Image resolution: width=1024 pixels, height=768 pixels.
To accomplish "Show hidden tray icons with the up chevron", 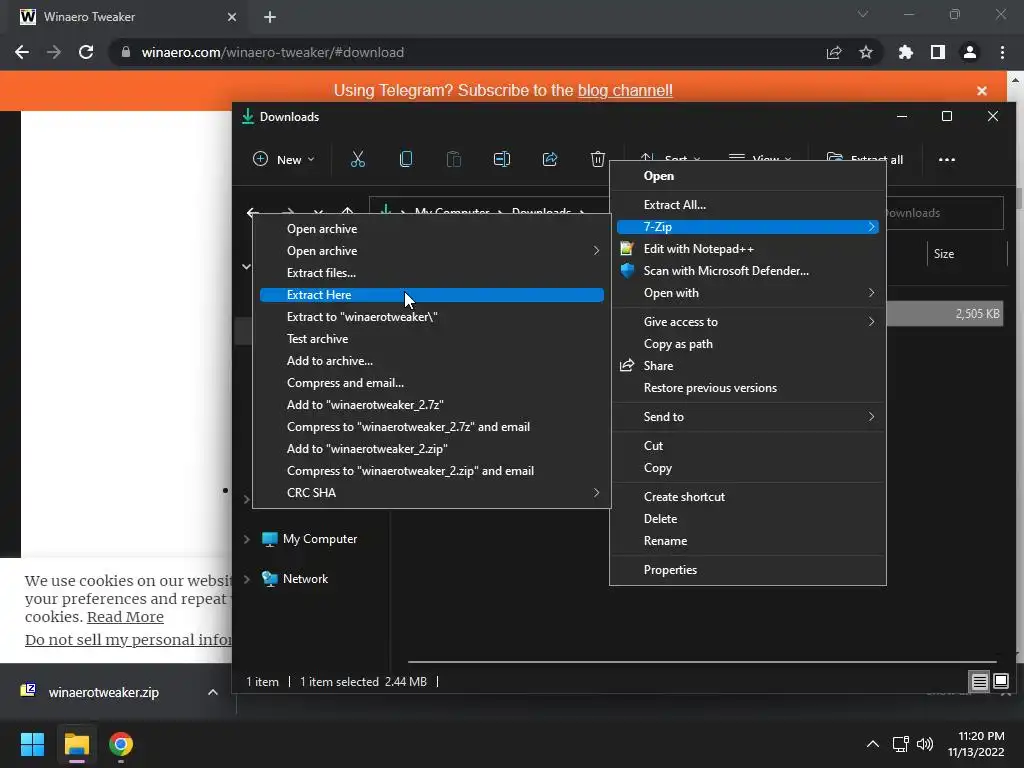I will (x=872, y=744).
